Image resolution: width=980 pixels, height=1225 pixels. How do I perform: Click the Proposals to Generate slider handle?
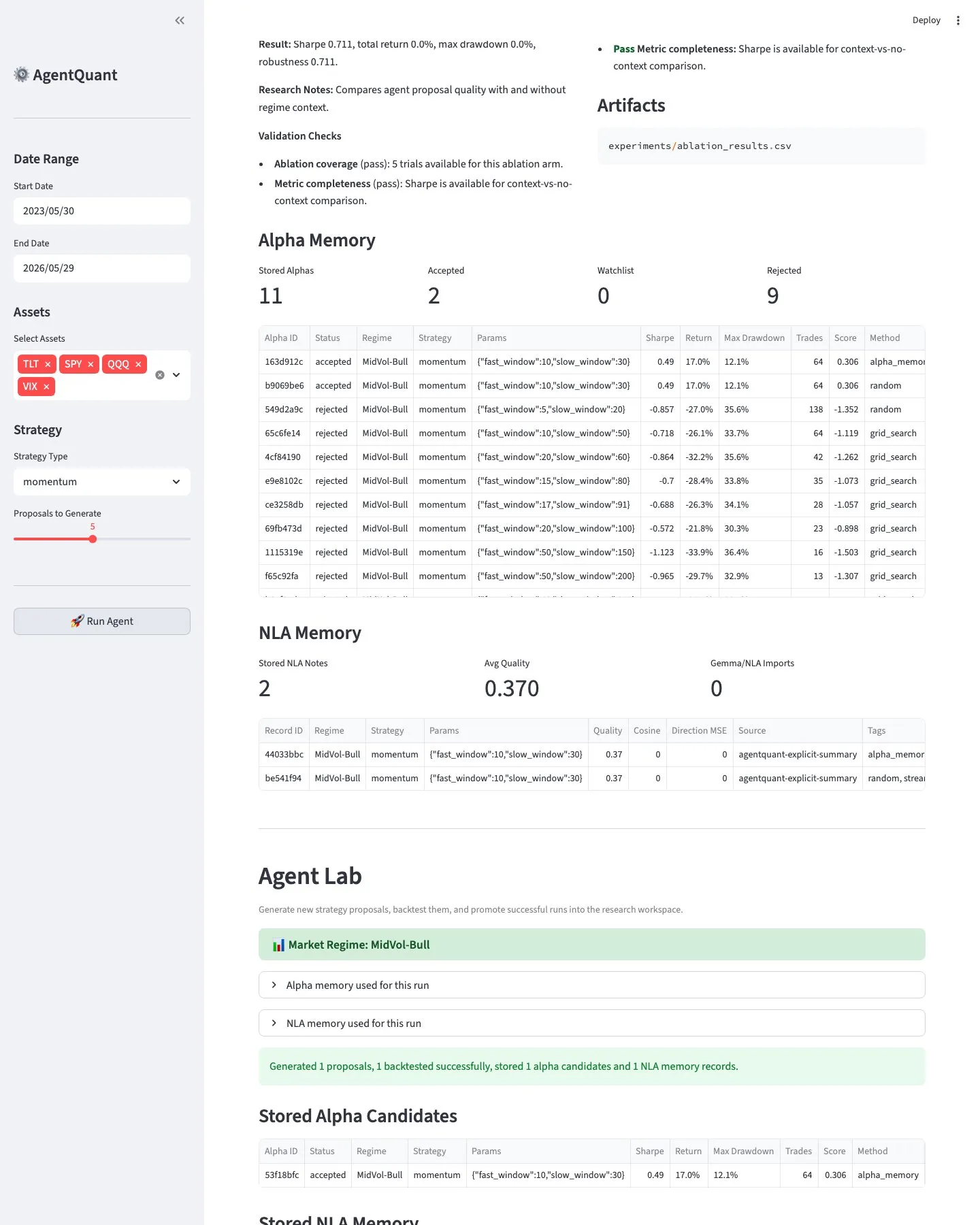pyautogui.click(x=93, y=539)
